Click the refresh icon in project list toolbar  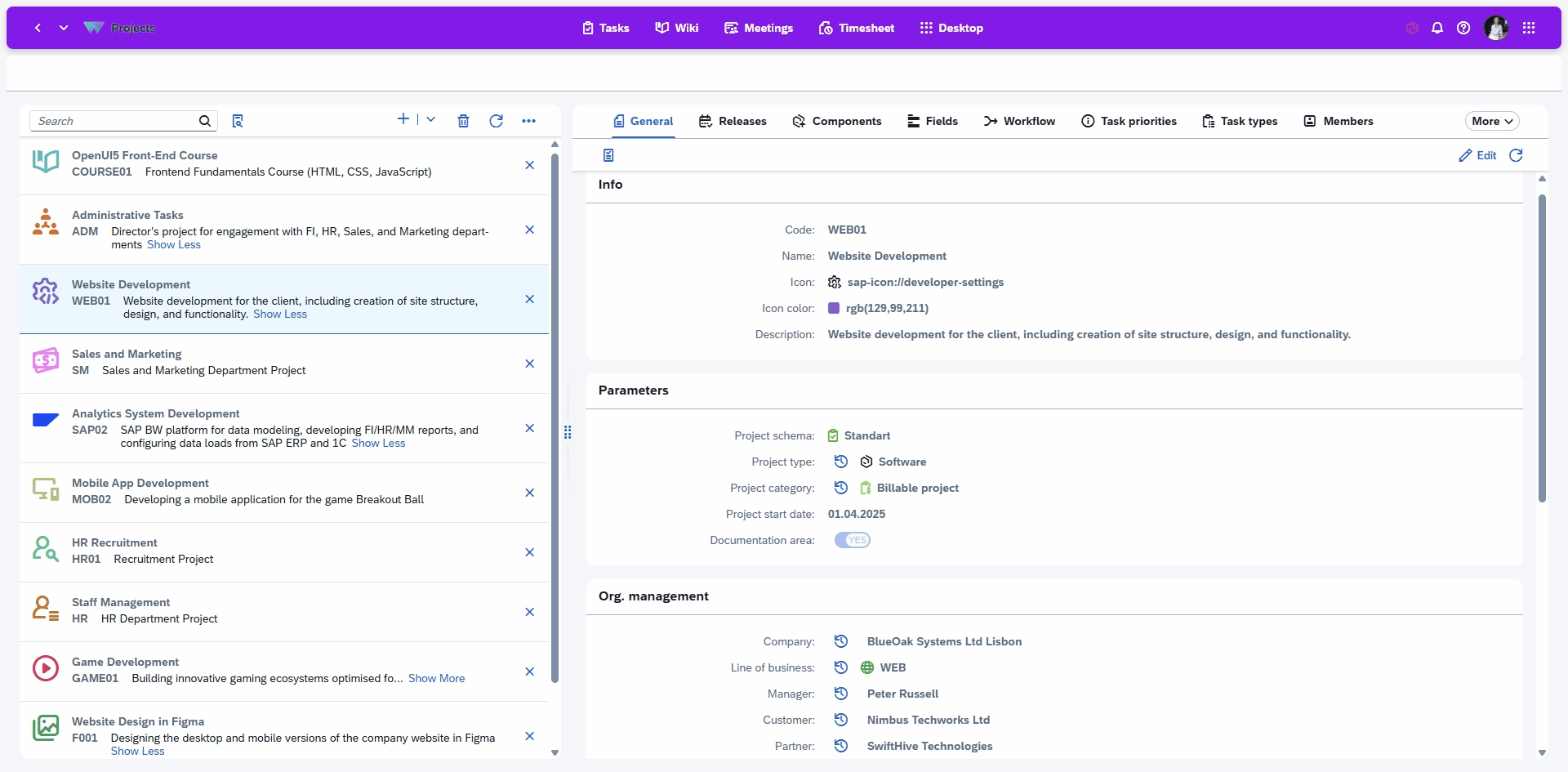tap(496, 121)
